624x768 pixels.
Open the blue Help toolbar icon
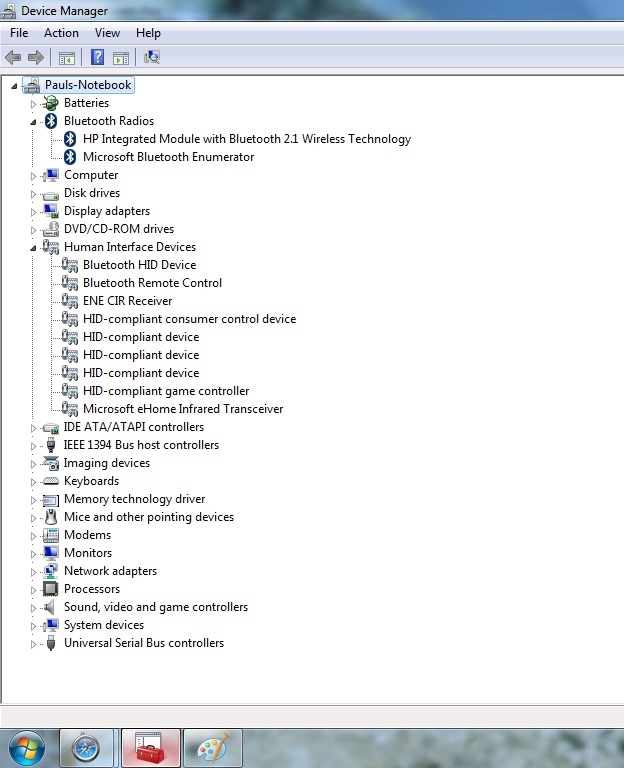[x=97, y=57]
